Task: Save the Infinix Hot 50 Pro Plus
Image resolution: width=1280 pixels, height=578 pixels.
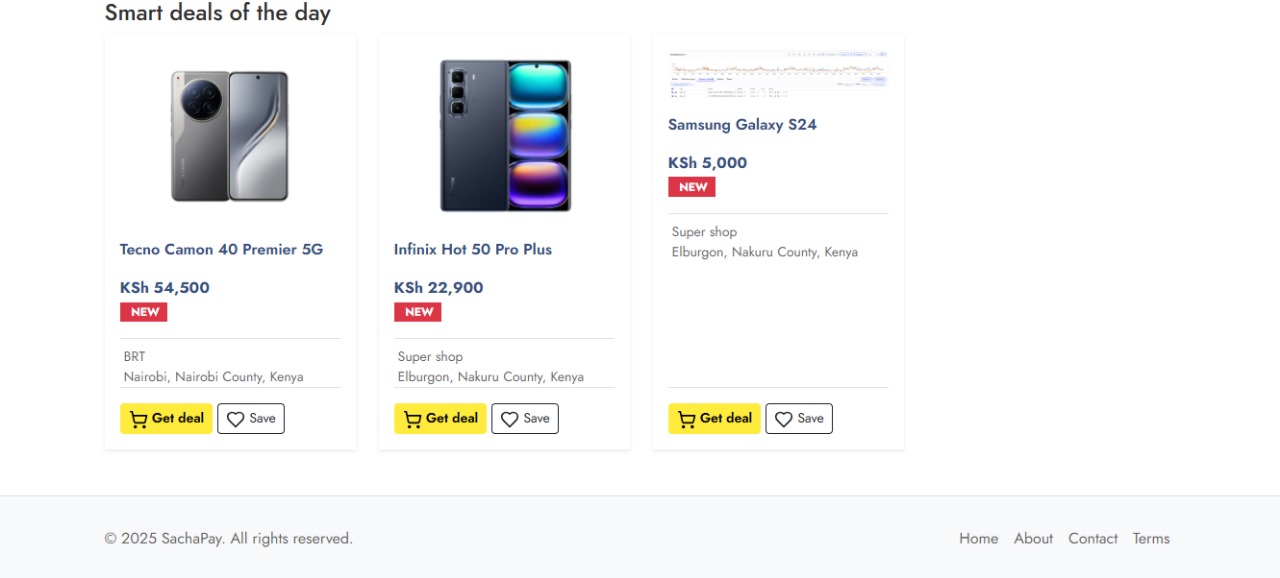Action: pyautogui.click(x=525, y=418)
